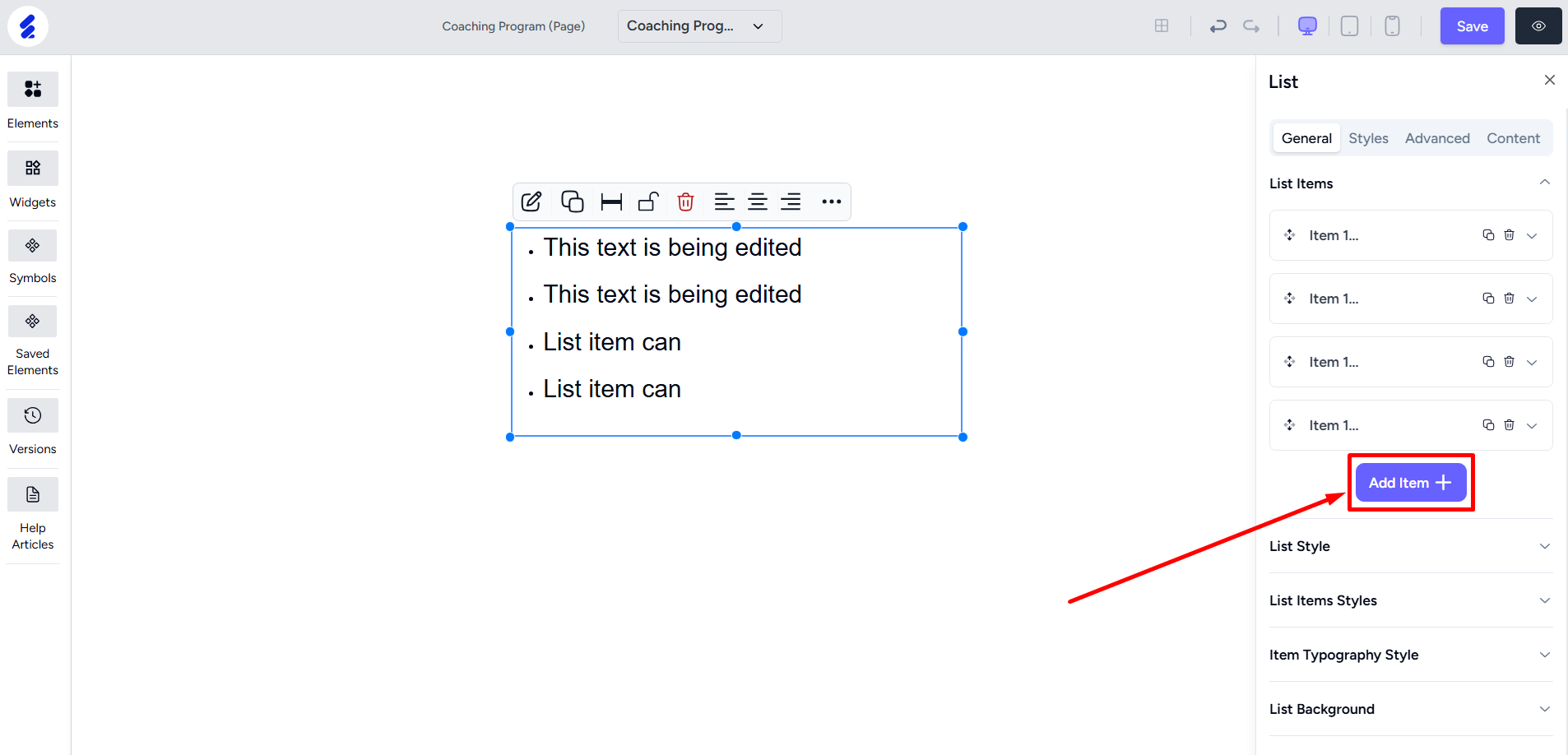Open the Coaching Prog... page dropdown
Viewport: 1568px width, 755px height.
(699, 26)
